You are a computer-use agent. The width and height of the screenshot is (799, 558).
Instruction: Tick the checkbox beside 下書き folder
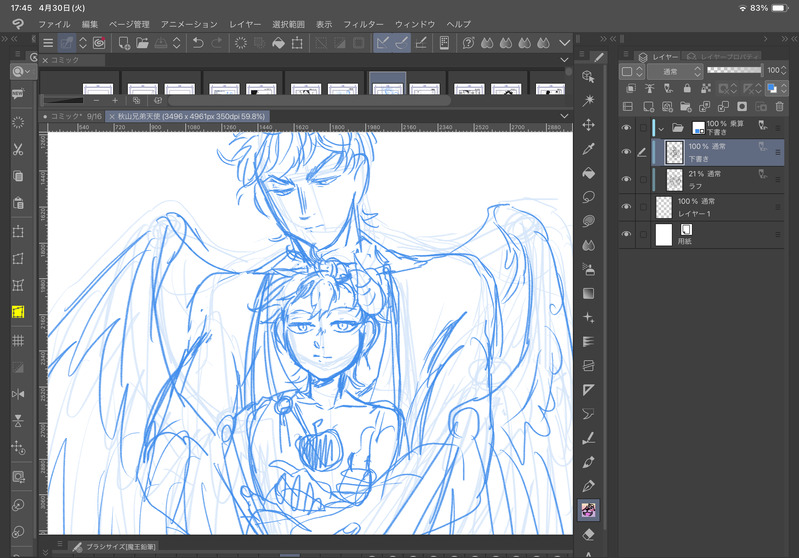pos(643,128)
